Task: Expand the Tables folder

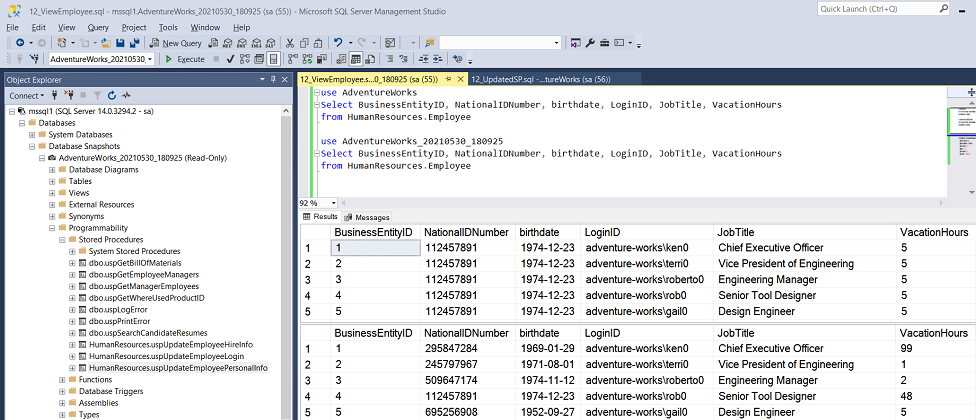Action: click(x=52, y=181)
